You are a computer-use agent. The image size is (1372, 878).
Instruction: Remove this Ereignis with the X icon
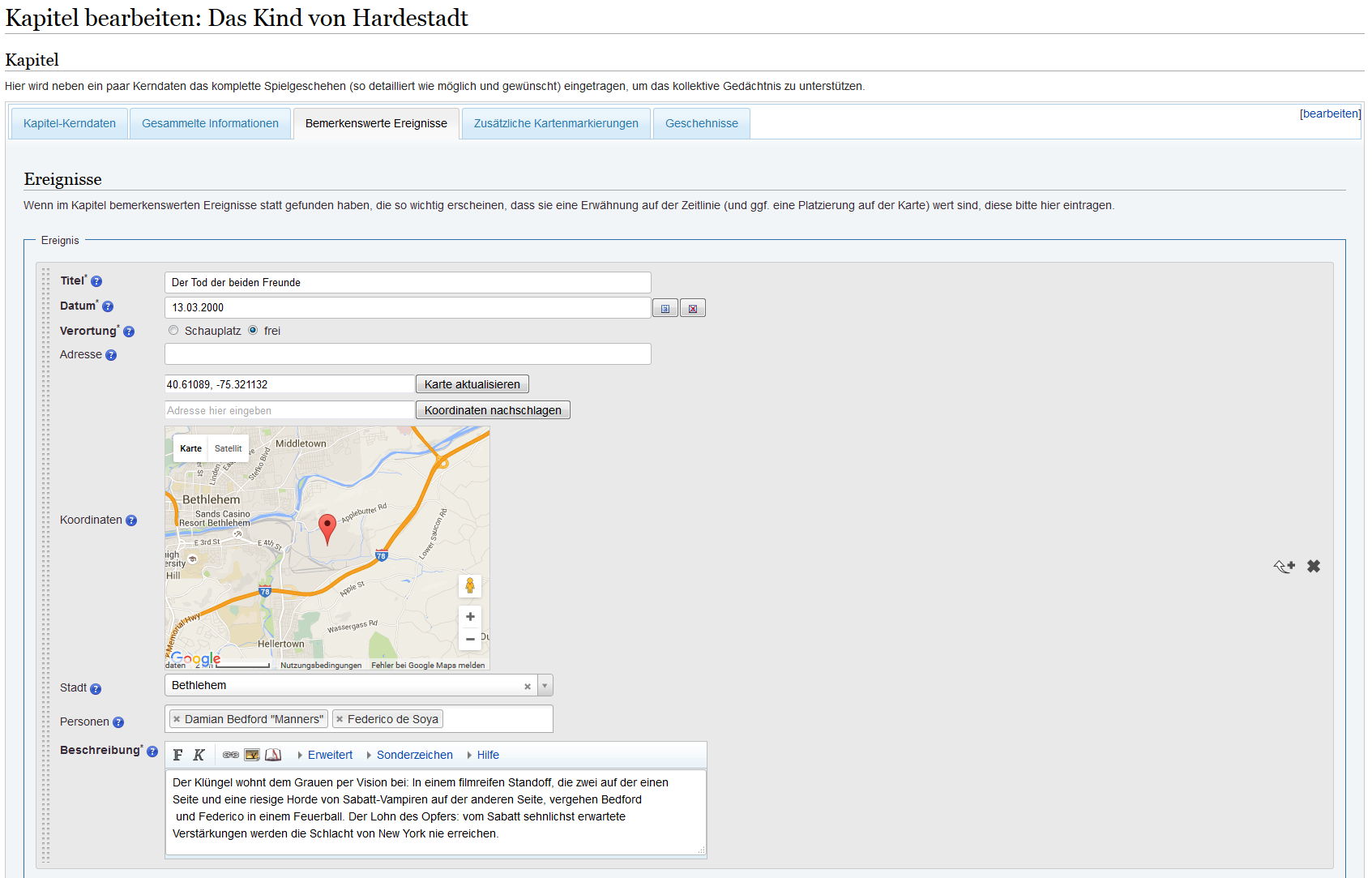[x=1314, y=566]
